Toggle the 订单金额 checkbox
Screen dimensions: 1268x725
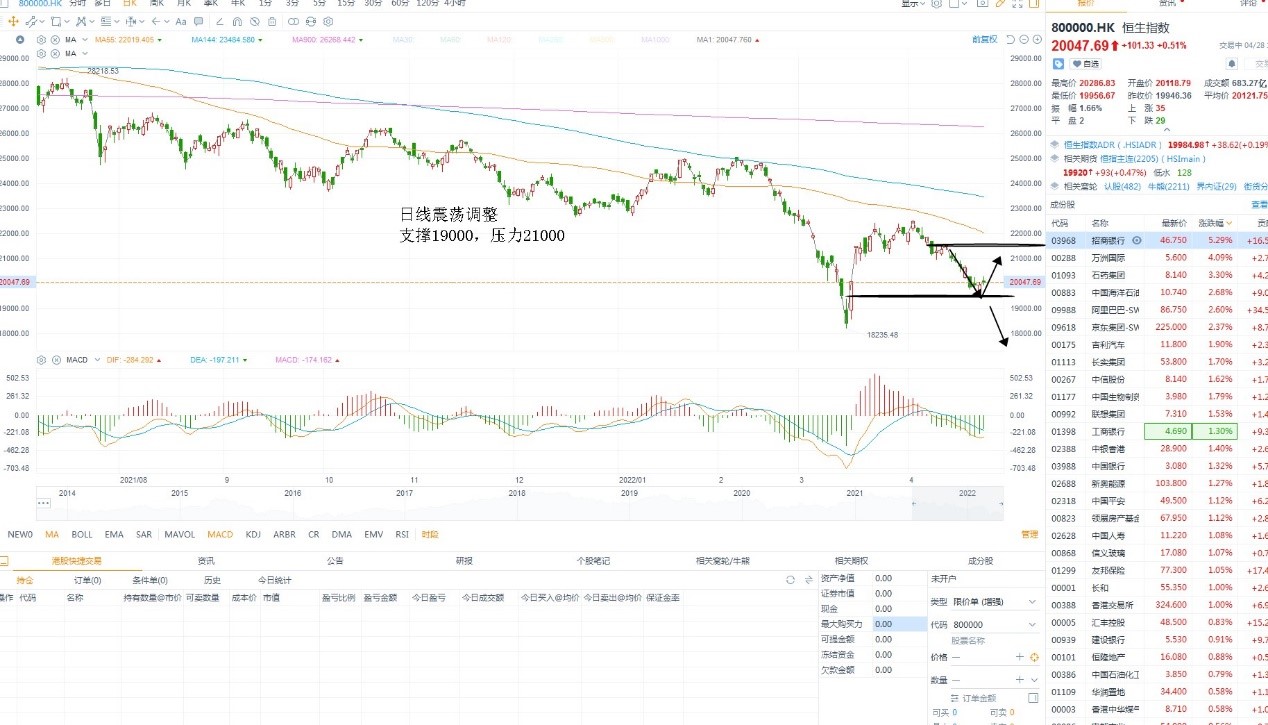click(x=1033, y=698)
